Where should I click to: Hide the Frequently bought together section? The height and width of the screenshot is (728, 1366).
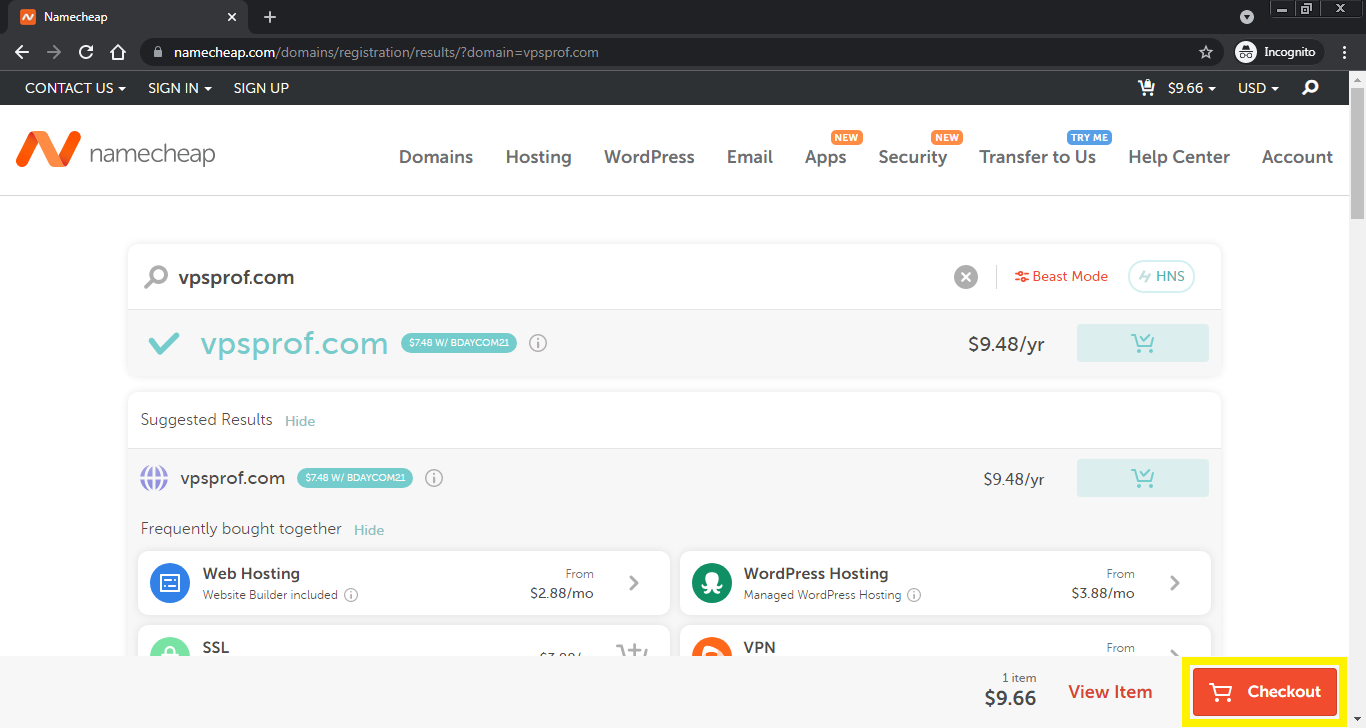click(x=369, y=530)
